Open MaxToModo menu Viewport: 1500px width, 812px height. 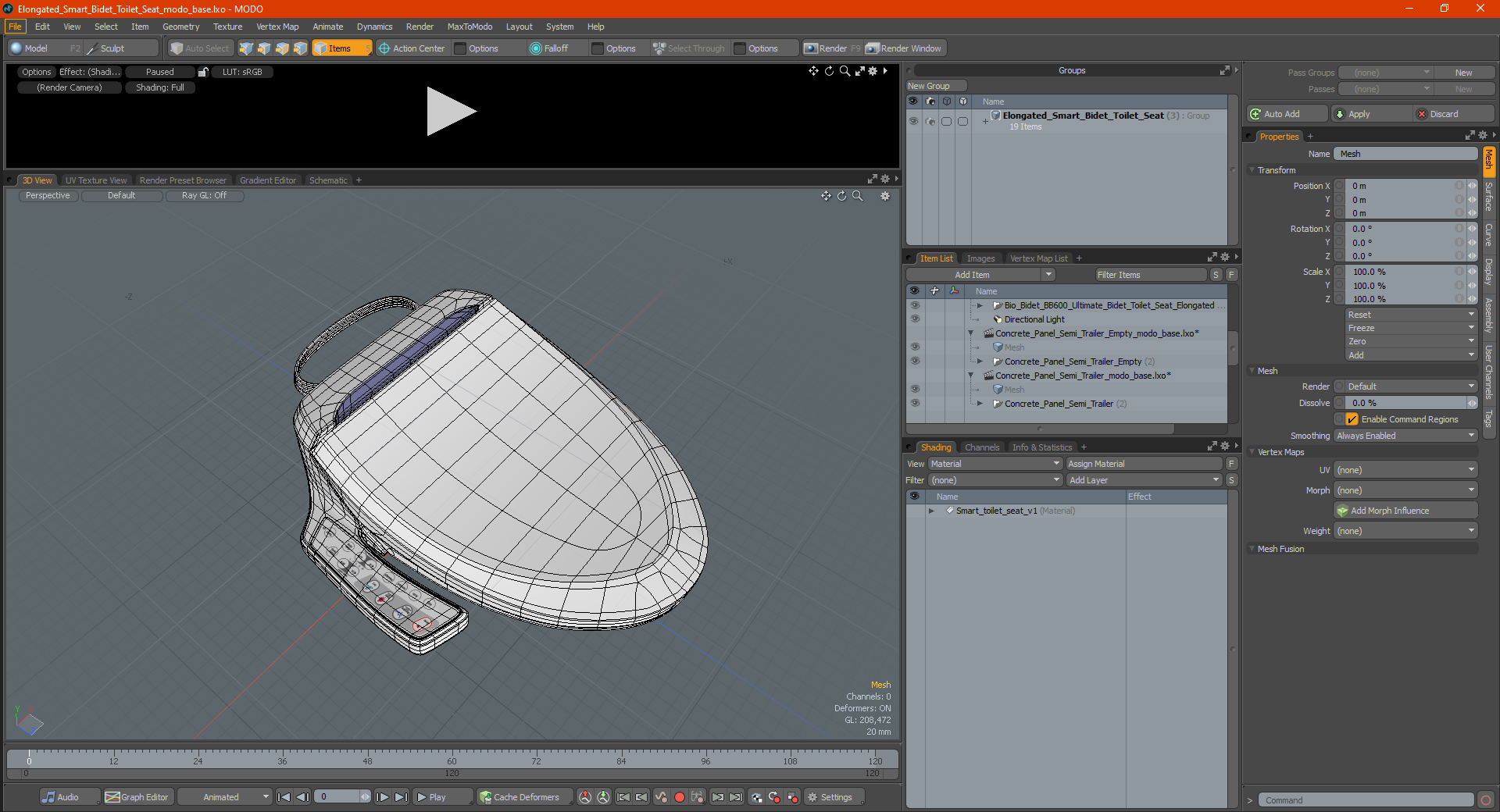[470, 27]
